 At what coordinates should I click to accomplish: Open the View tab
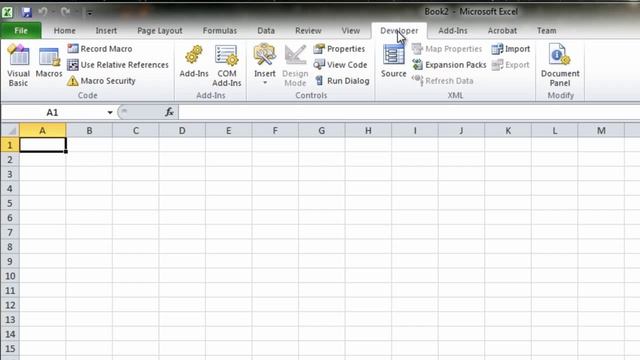point(351,31)
